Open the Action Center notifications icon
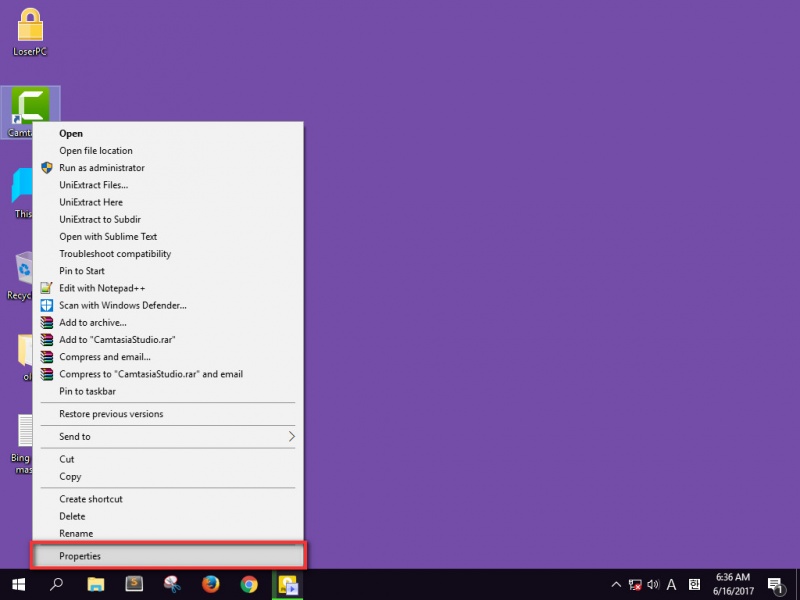 tap(775, 584)
